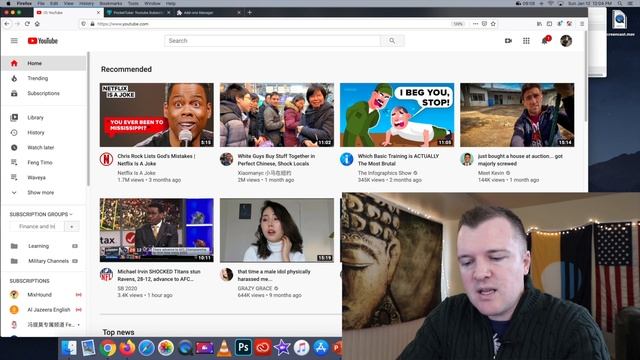Open the Firefox application hamburger menu
The image size is (640, 360).
click(582, 24)
